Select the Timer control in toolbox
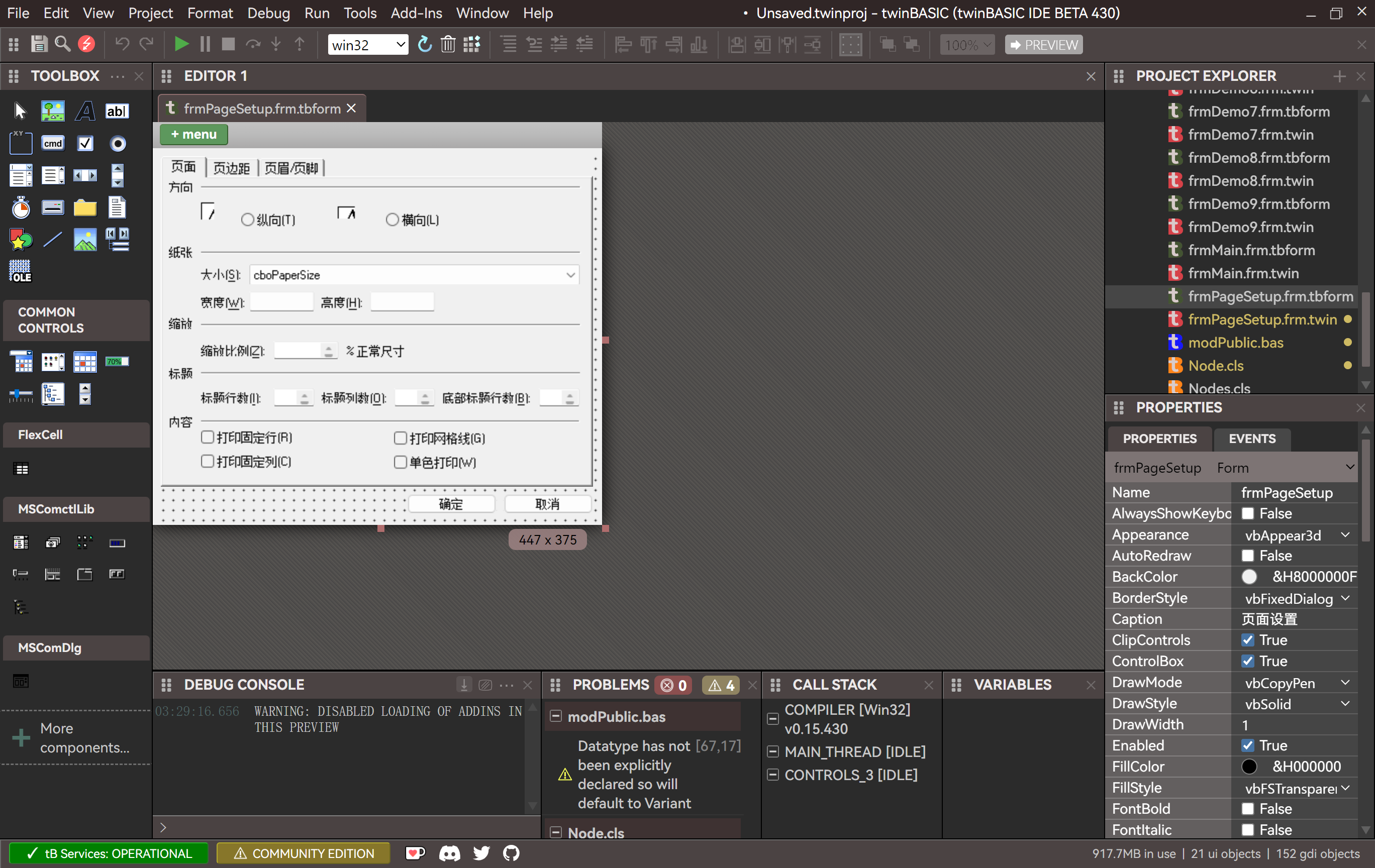This screenshot has width=1375, height=868. tap(21, 208)
